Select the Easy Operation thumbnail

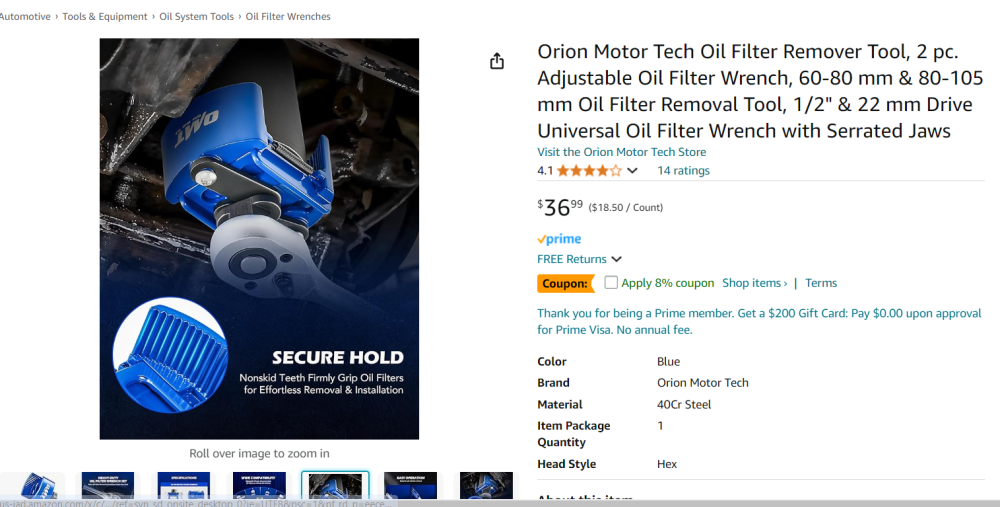point(410,486)
